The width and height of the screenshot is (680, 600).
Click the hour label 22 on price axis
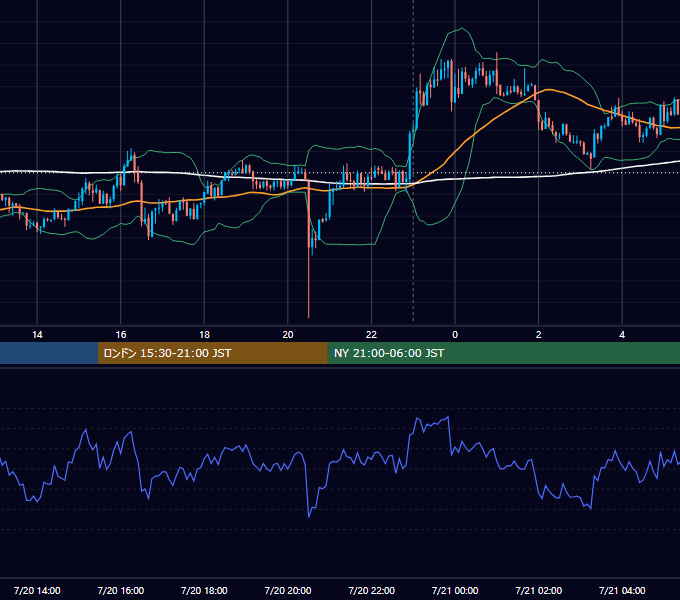pos(371,335)
